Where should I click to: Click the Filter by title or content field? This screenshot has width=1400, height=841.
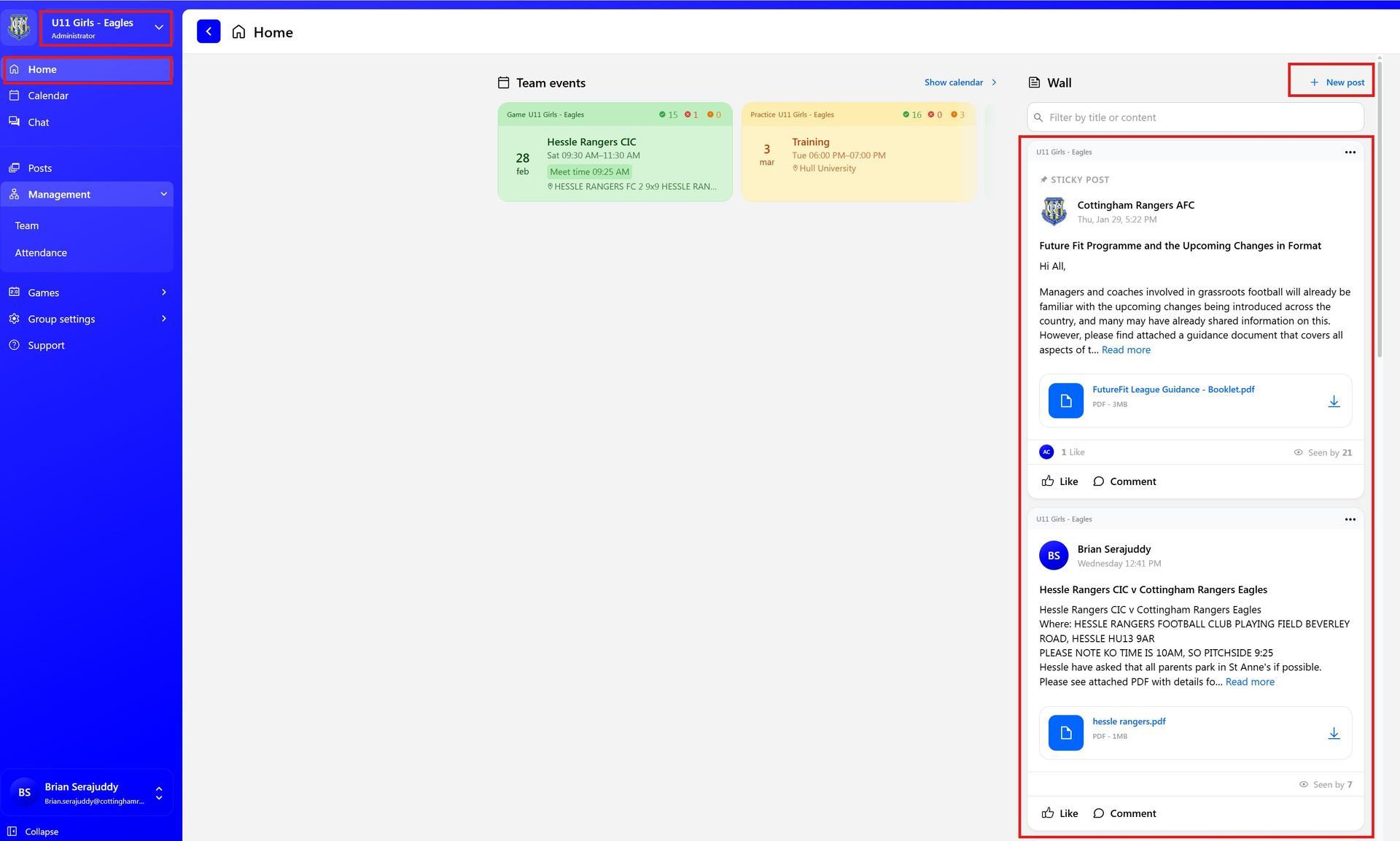[1196, 117]
